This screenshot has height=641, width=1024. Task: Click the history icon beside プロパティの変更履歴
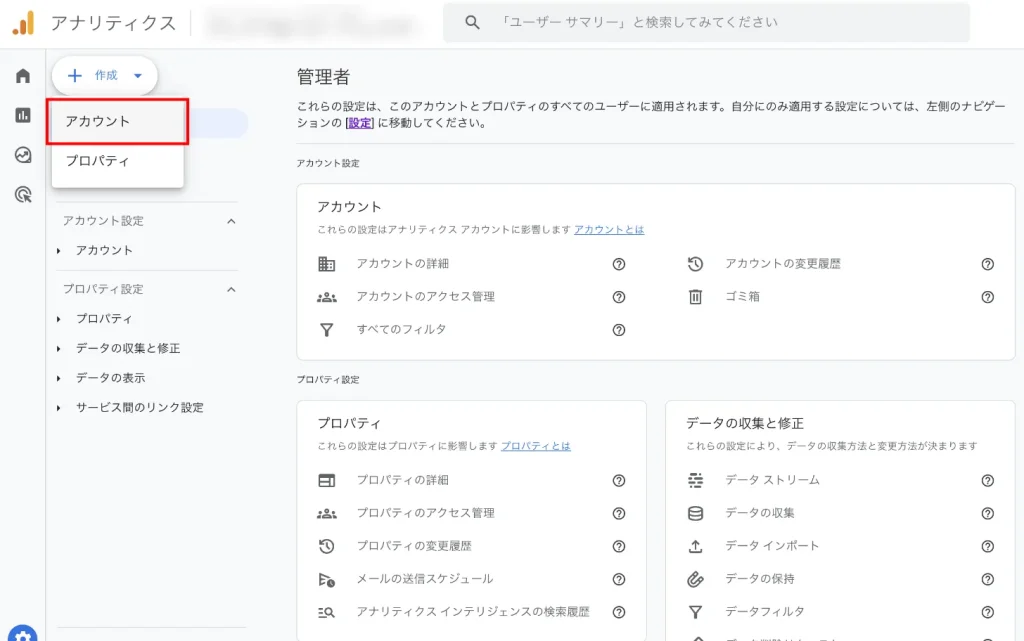(x=327, y=546)
